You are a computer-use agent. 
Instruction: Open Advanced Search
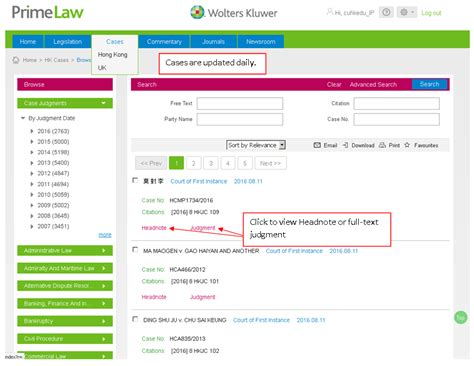click(x=373, y=85)
